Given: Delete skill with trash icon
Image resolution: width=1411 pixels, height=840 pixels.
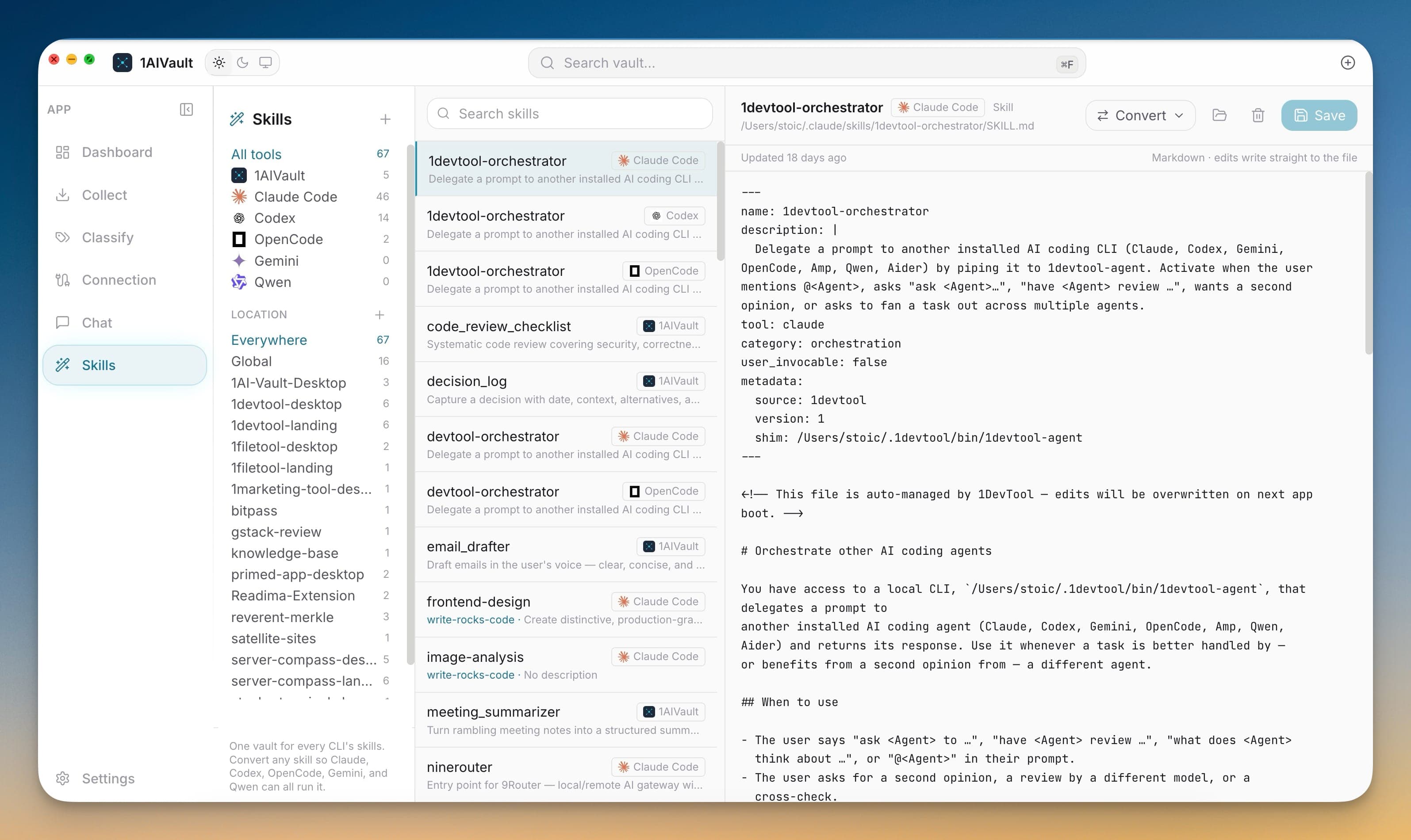Looking at the screenshot, I should (x=1258, y=115).
